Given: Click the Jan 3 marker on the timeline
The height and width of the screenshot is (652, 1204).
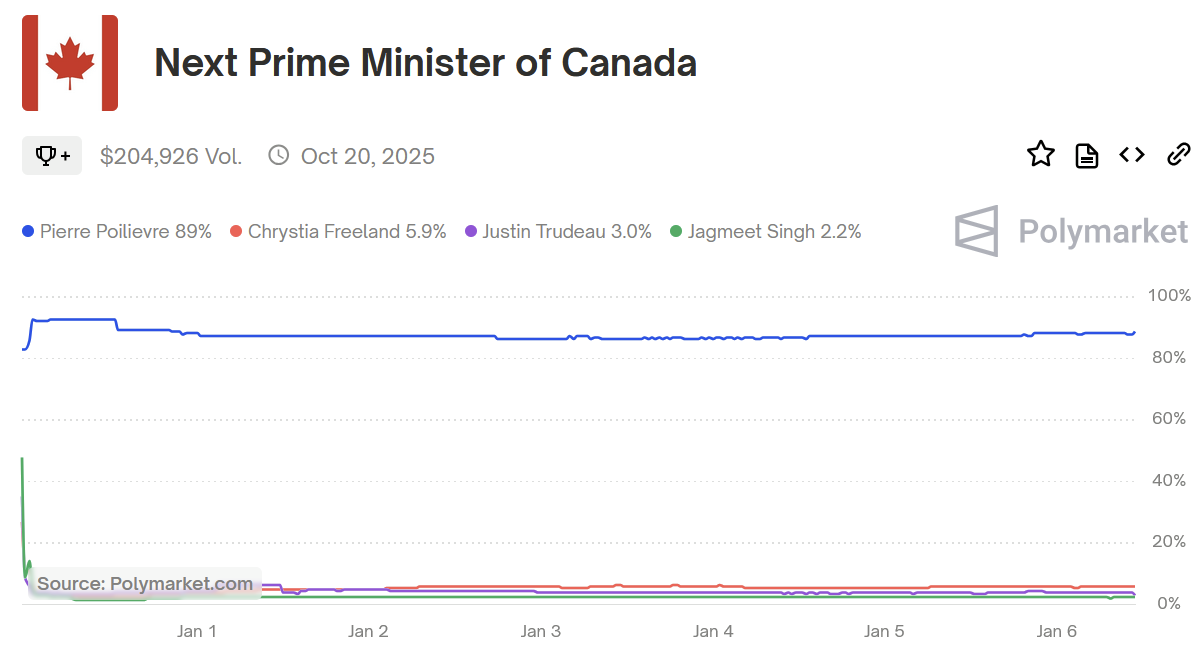Looking at the screenshot, I should click(541, 631).
